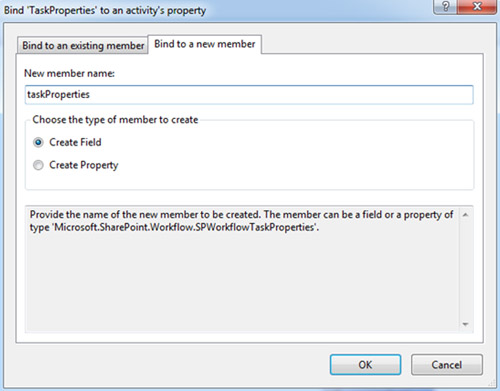Click the dialog title bar text
The height and width of the screenshot is (391, 500).
coord(105,10)
